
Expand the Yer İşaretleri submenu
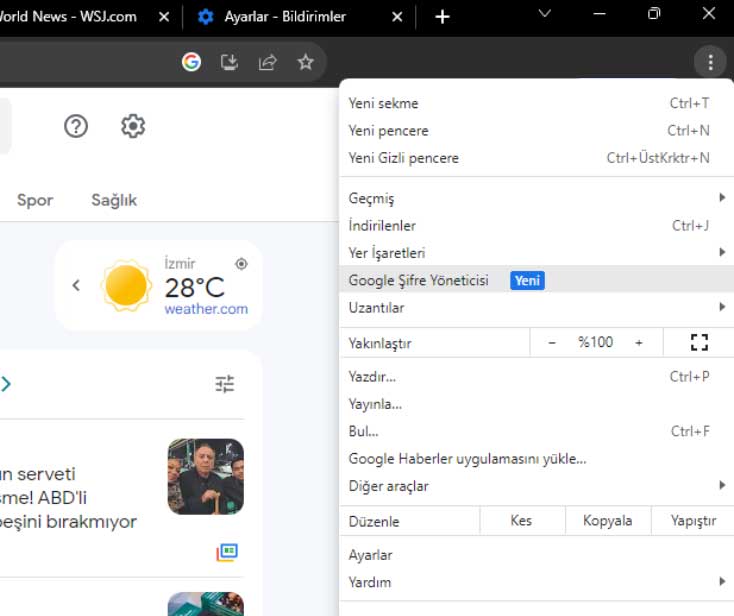click(x=536, y=253)
